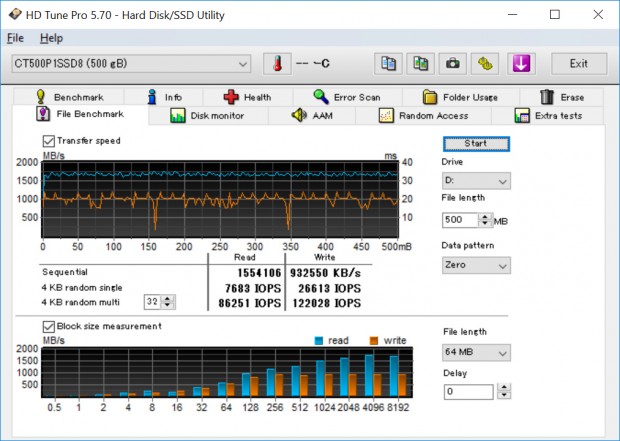Toggle the Block size measurement checkbox
Screen dimensions: 620x441
[x=49, y=327]
